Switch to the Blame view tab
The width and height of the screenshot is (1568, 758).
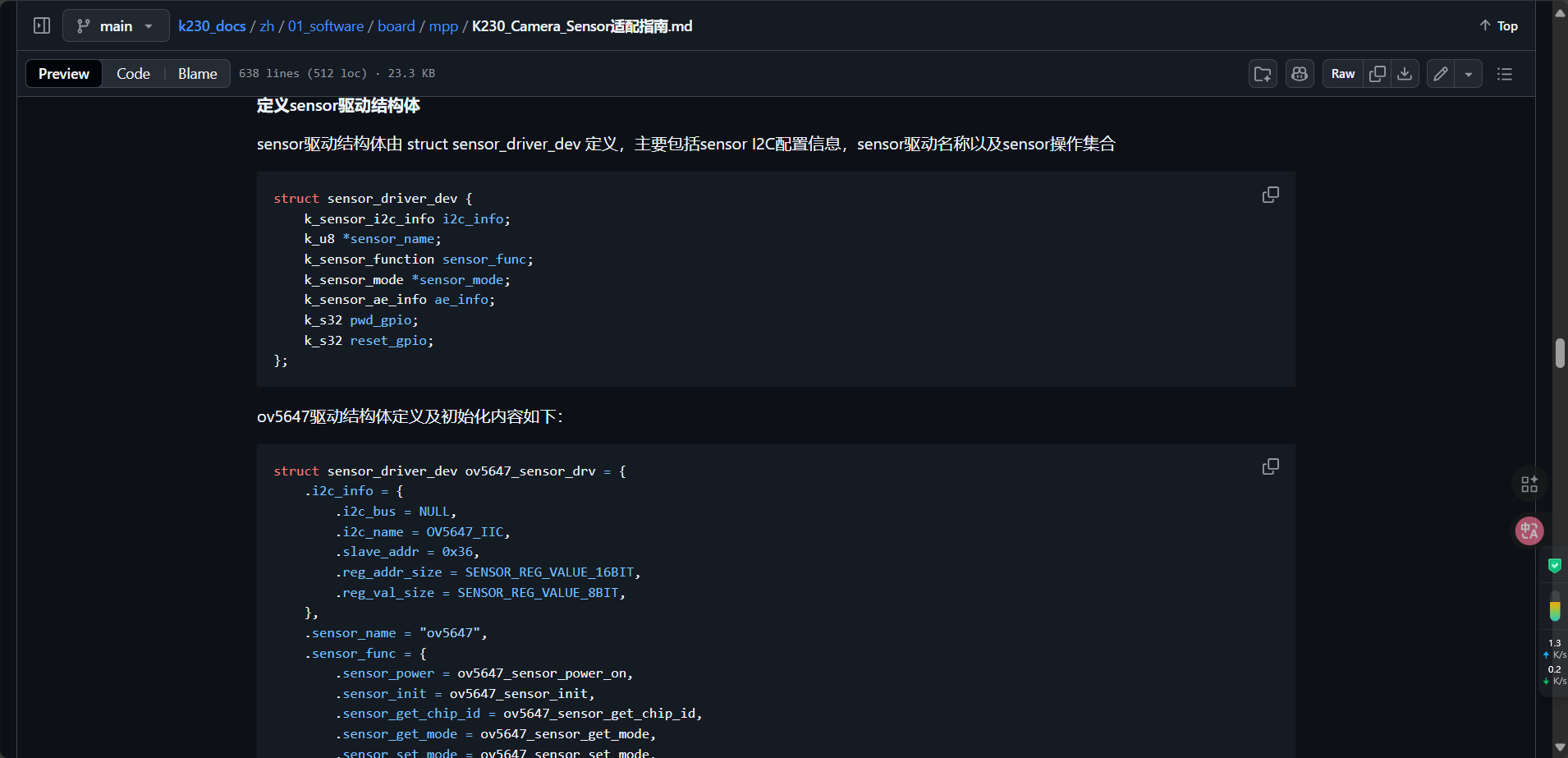197,74
